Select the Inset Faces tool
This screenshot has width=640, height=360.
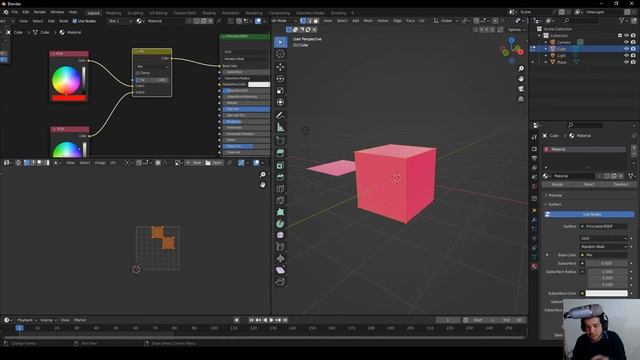280,165
